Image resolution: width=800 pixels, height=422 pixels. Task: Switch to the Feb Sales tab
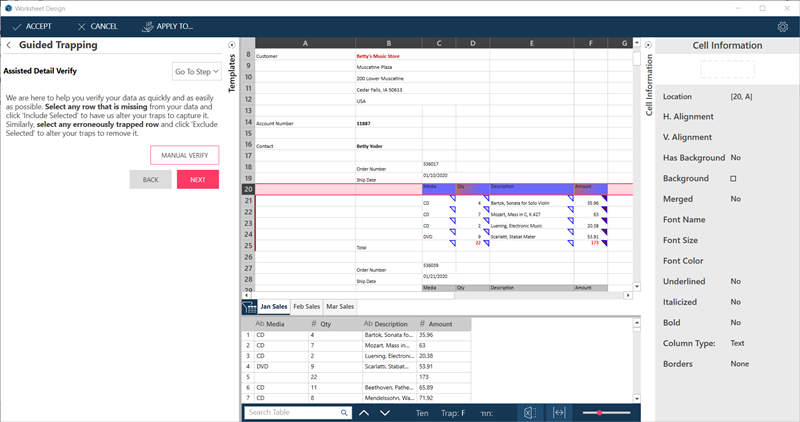(x=306, y=306)
